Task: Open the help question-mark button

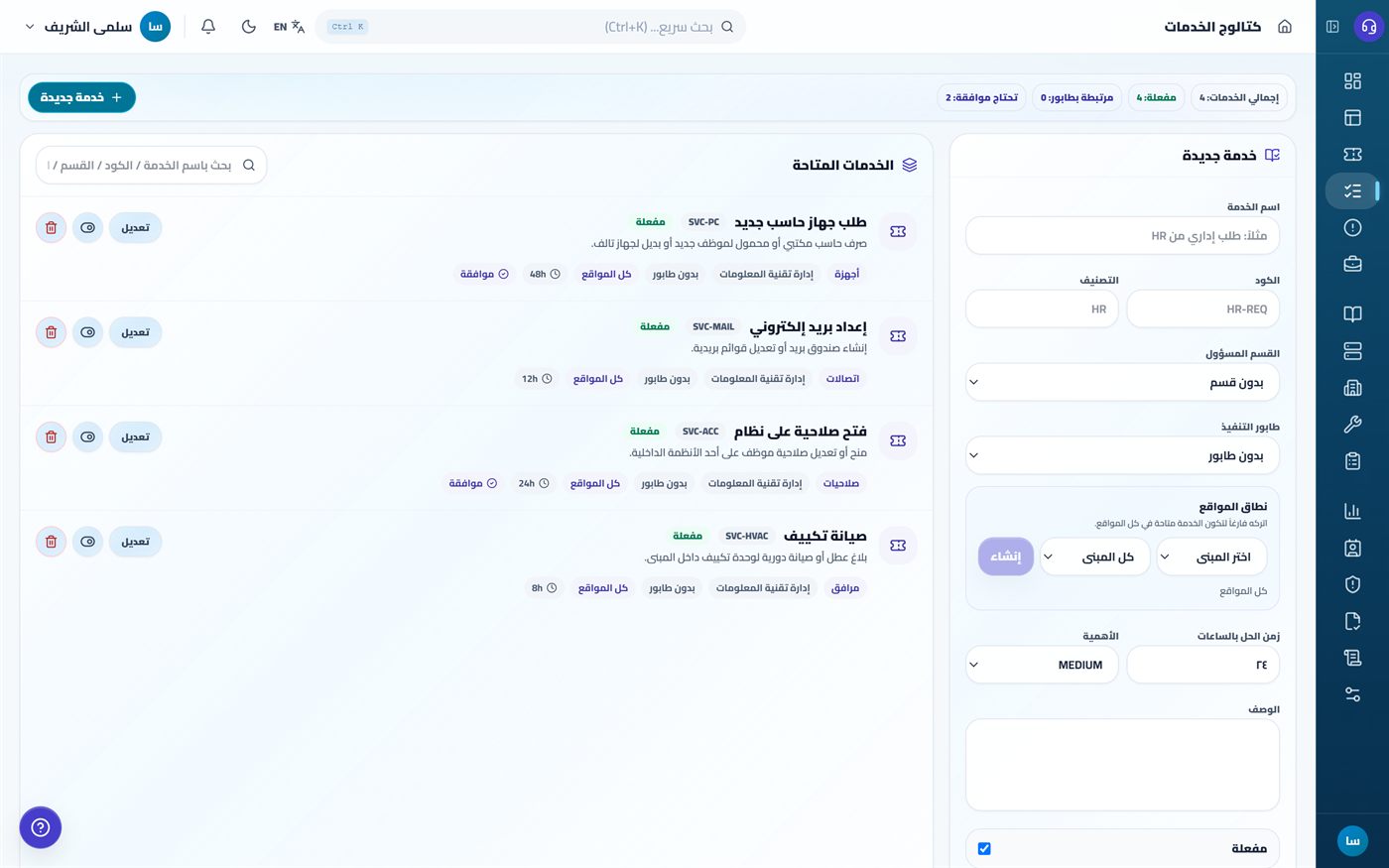Action: (41, 827)
